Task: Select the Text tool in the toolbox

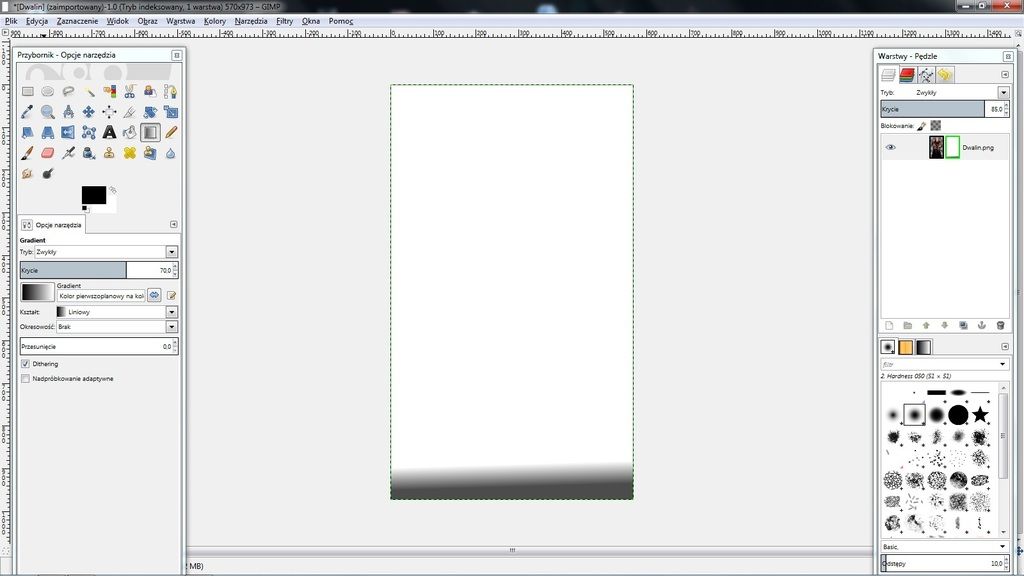Action: click(x=109, y=132)
